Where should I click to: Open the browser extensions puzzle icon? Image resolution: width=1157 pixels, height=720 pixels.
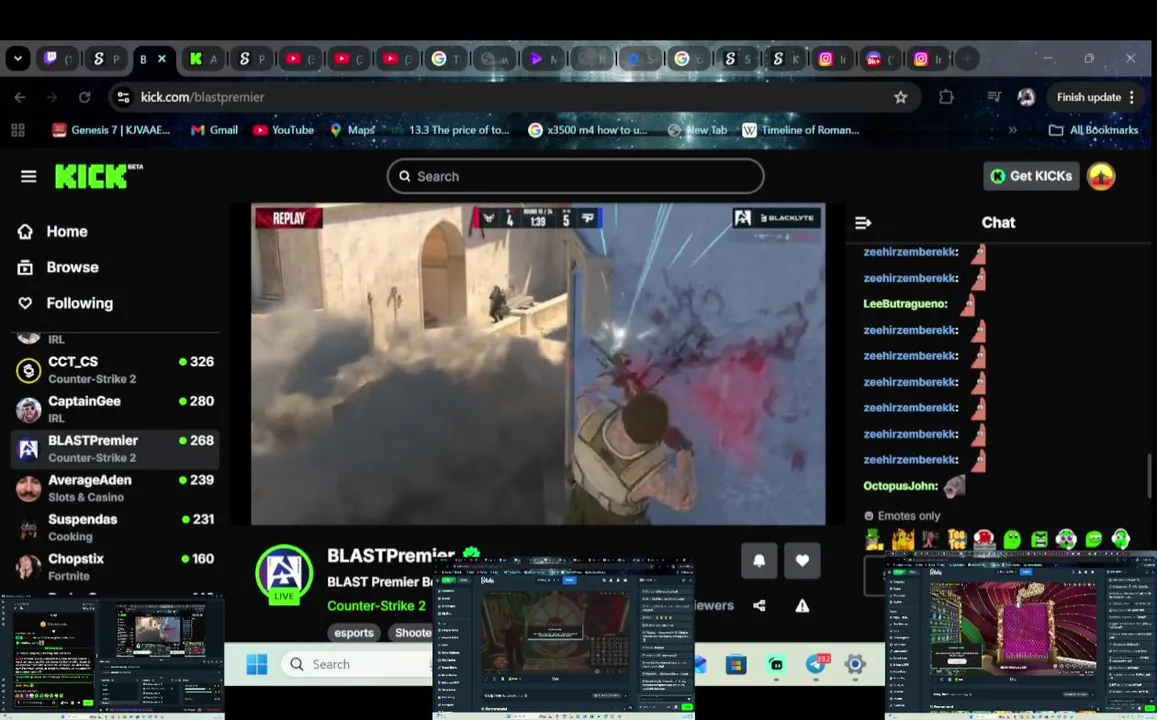[946, 97]
